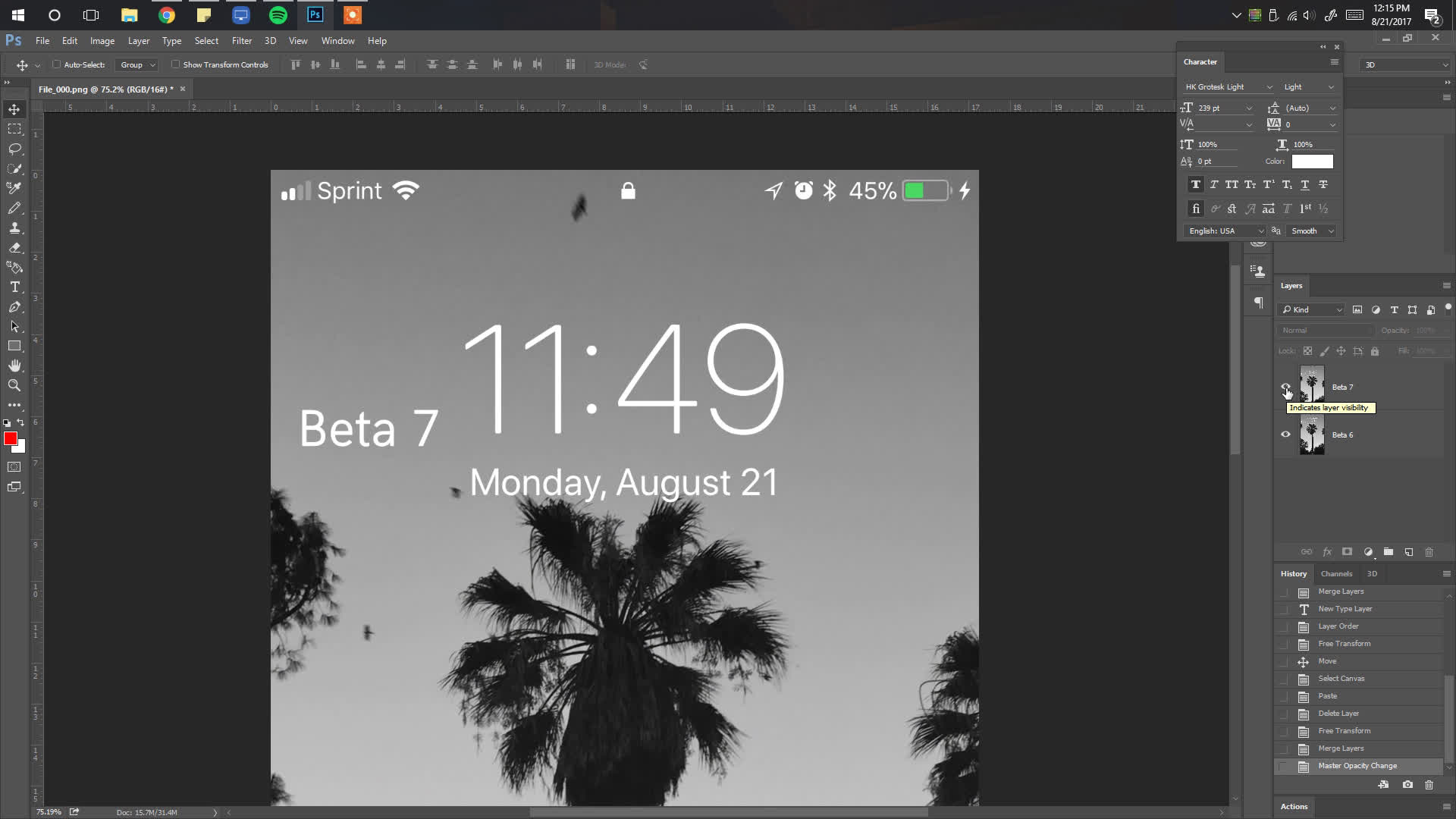This screenshot has width=1456, height=819.
Task: Toggle Underline text style
Action: pyautogui.click(x=1305, y=184)
